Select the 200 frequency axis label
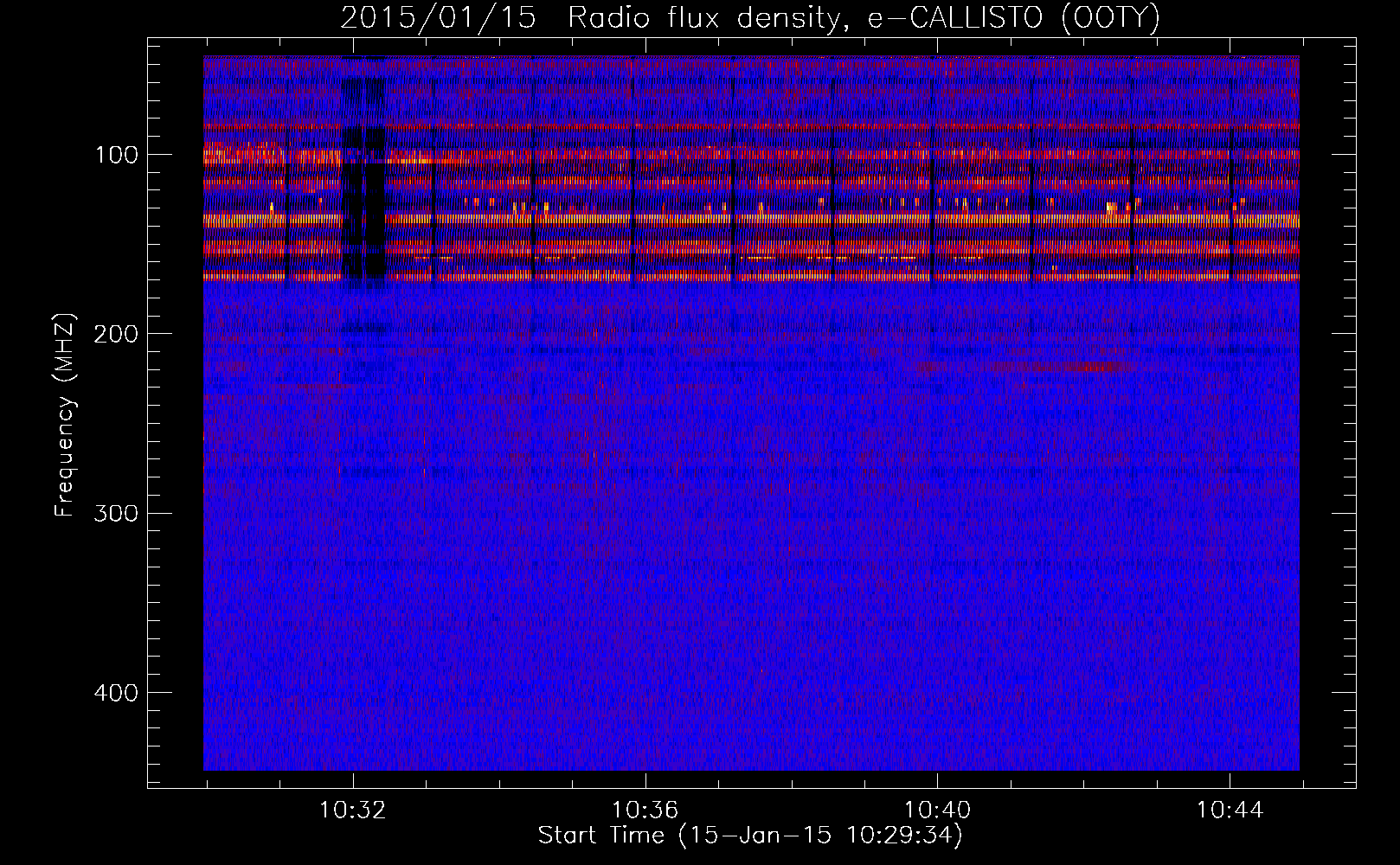Viewport: 1400px width, 865px height. [117, 334]
